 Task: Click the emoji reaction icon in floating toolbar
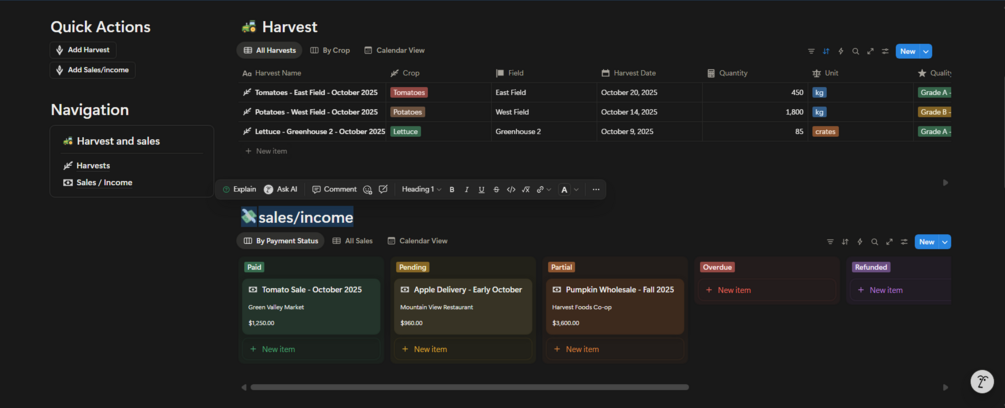coord(367,190)
